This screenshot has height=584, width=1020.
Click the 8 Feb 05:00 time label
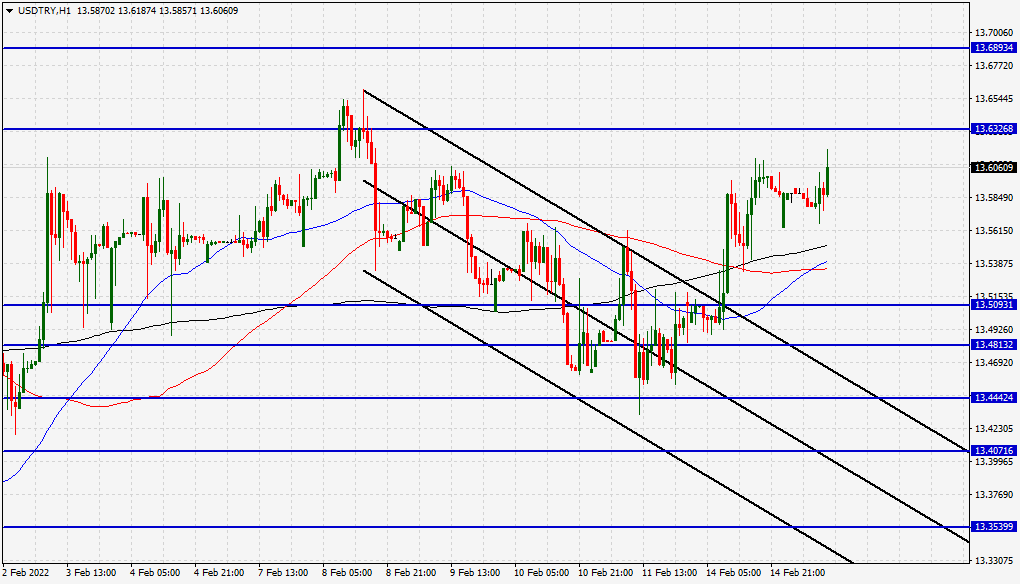[345, 573]
